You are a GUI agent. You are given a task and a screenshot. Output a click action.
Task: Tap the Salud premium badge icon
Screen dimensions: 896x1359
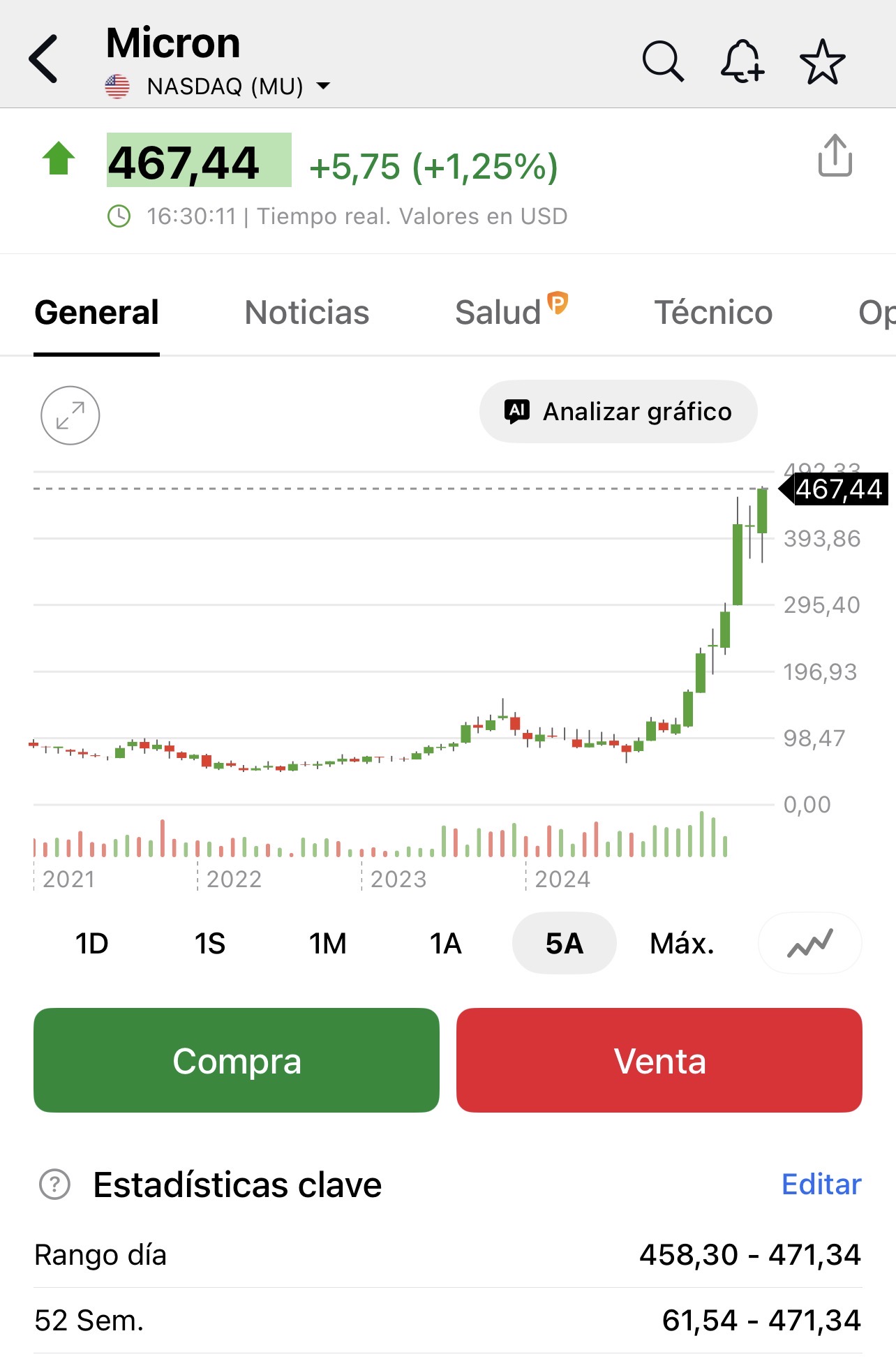tap(558, 303)
